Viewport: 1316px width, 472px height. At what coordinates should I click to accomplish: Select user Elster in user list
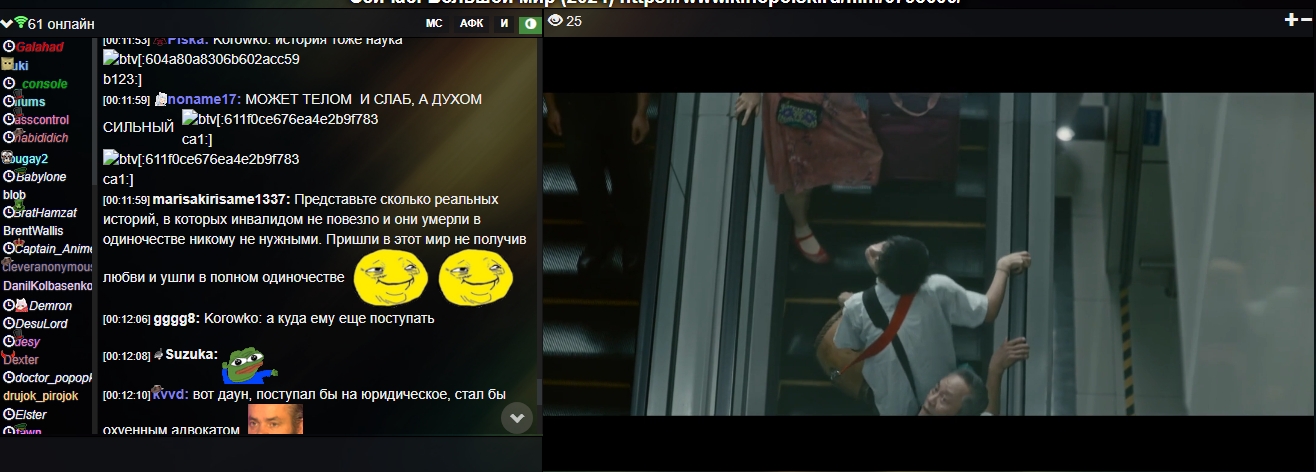tap(31, 414)
